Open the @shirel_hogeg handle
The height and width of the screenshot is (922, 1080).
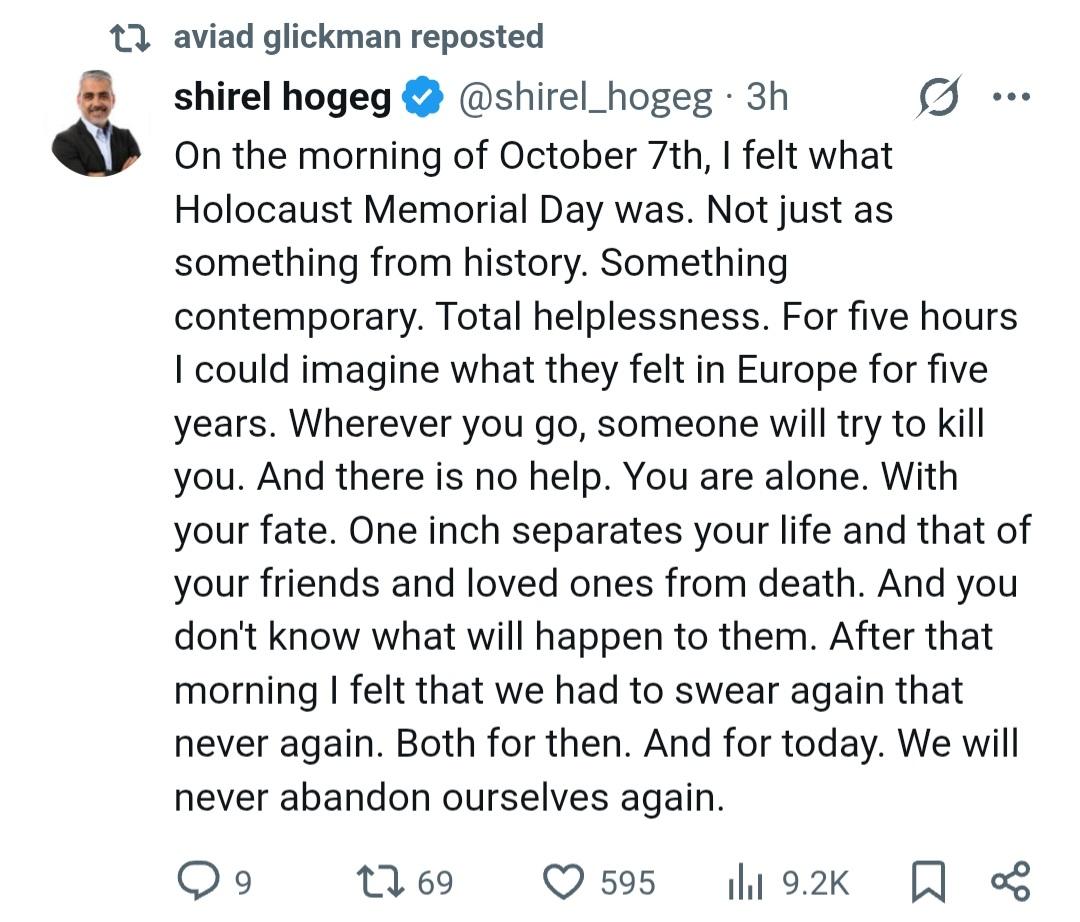(585, 97)
